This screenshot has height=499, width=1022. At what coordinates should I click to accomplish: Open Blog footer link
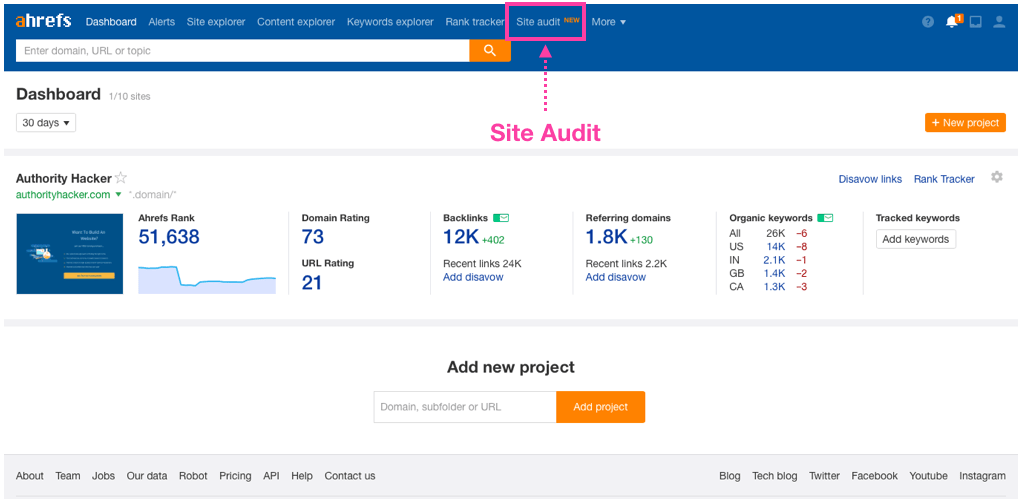[730, 476]
